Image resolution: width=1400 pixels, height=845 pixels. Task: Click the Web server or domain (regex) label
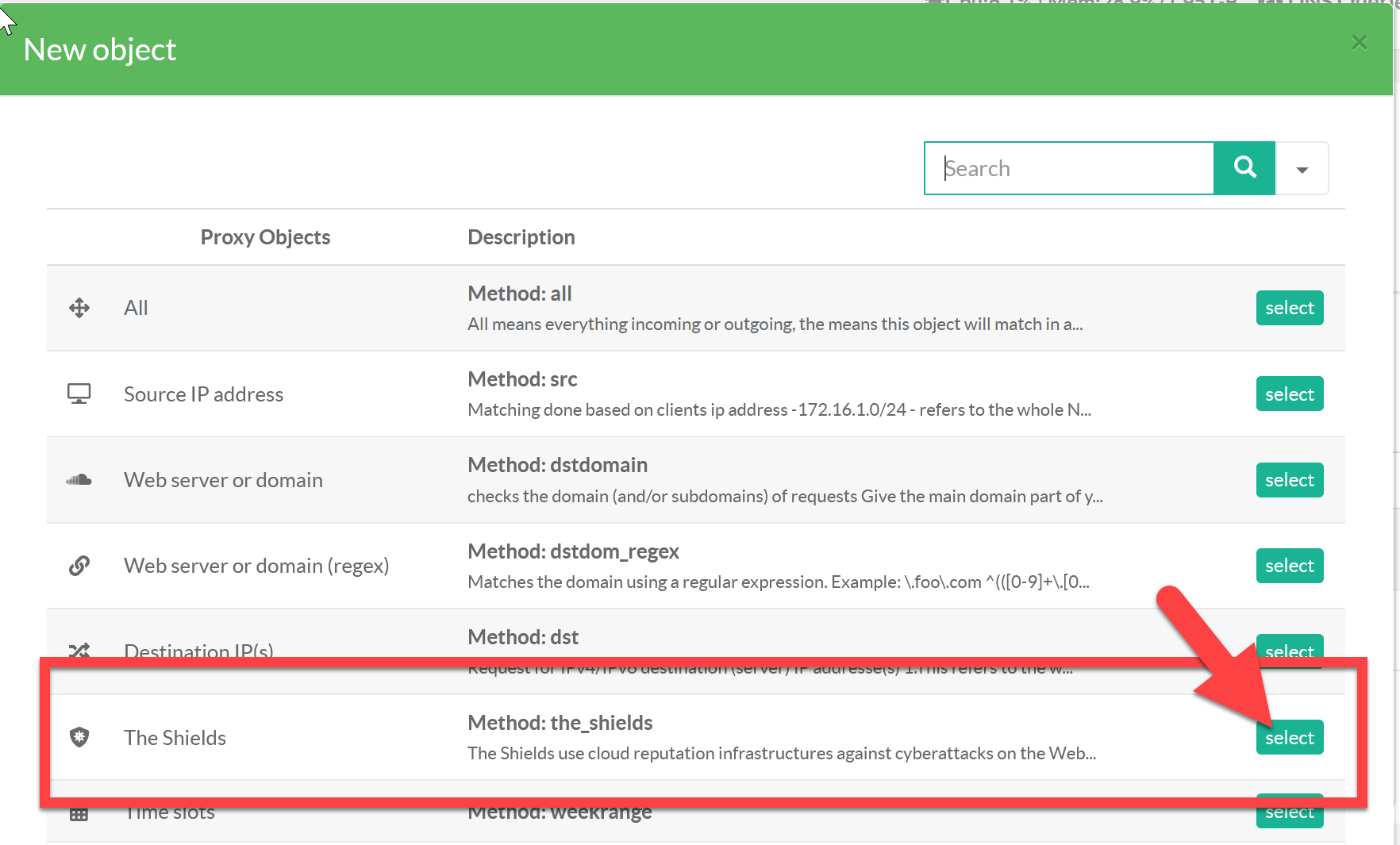coord(256,566)
